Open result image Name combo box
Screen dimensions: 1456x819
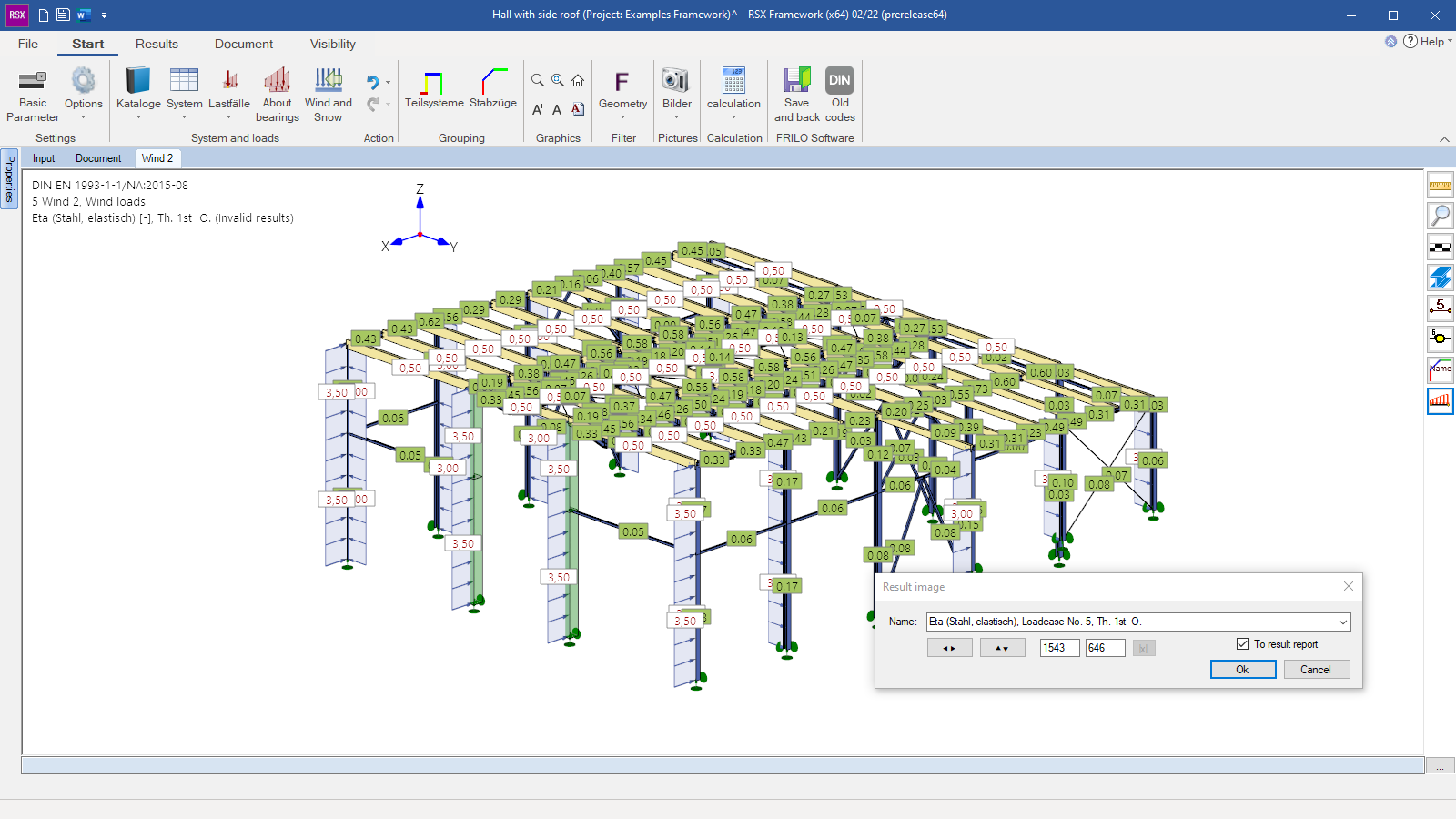pyautogui.click(x=1138, y=622)
